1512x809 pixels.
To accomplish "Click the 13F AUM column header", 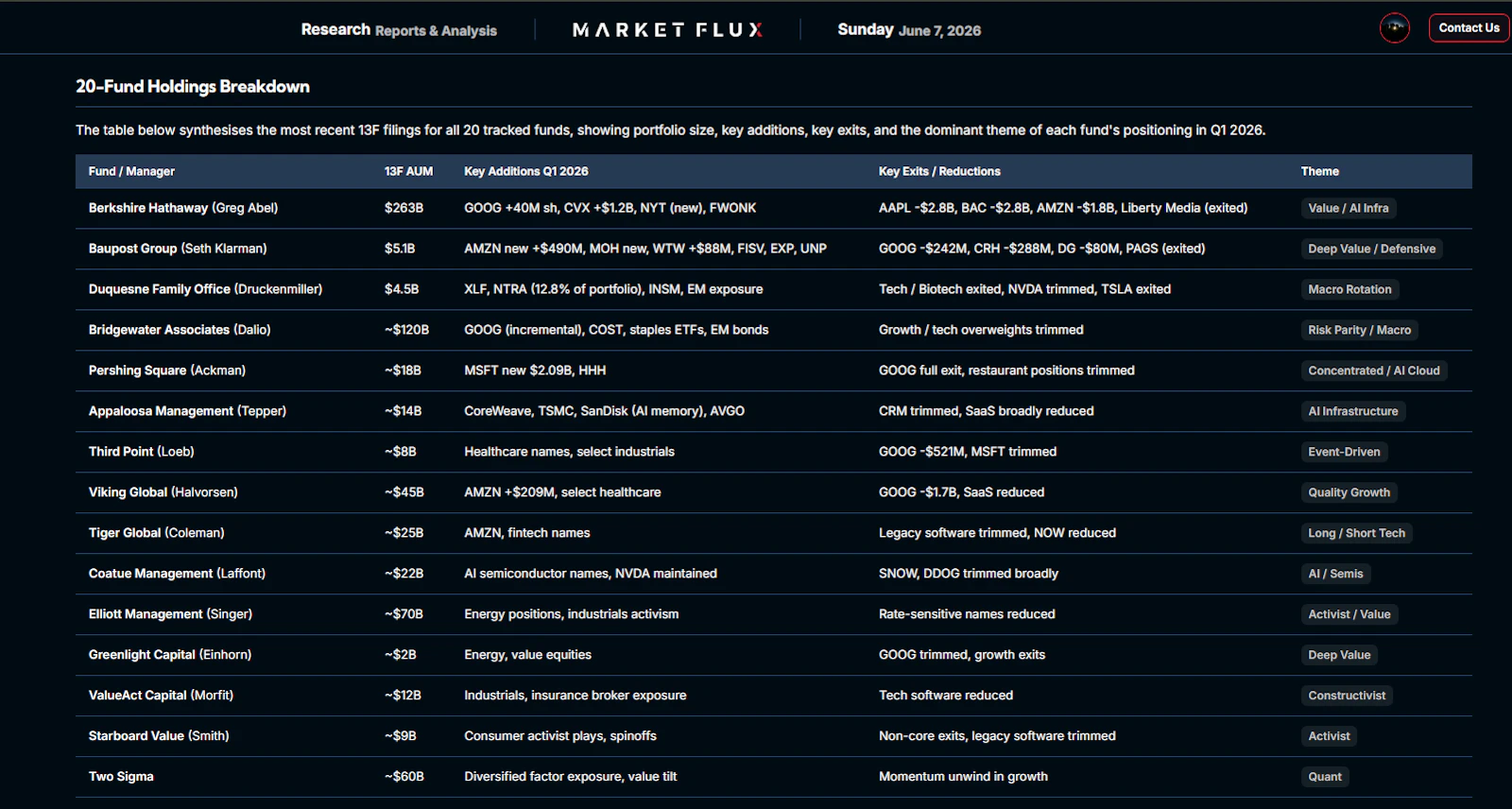I will (408, 171).
